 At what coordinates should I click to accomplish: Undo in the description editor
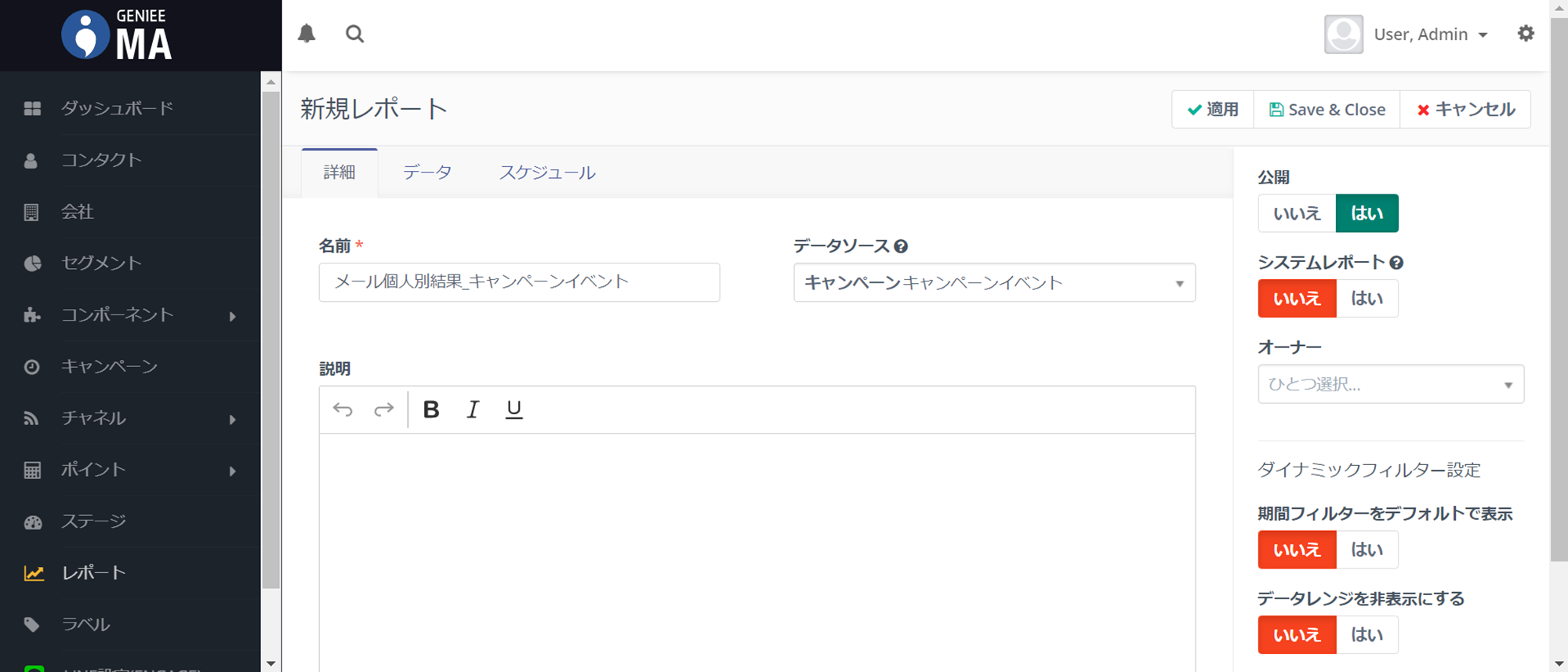click(343, 409)
